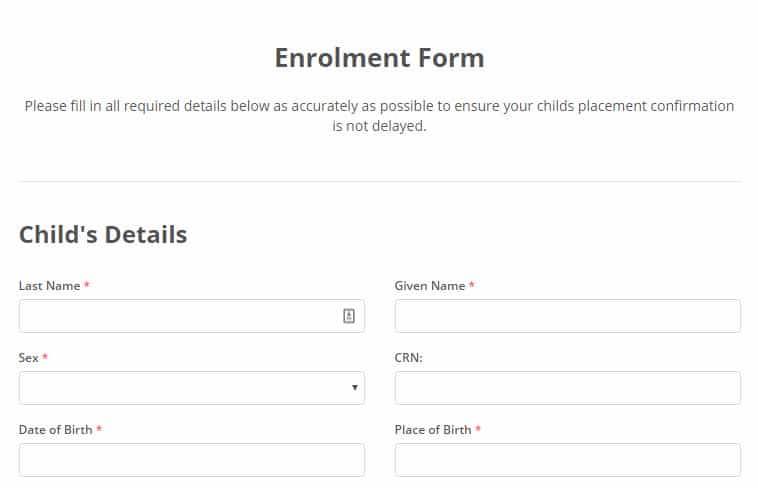Expand the Sex dropdown arrow
The width and height of the screenshot is (758, 488).
355,387
